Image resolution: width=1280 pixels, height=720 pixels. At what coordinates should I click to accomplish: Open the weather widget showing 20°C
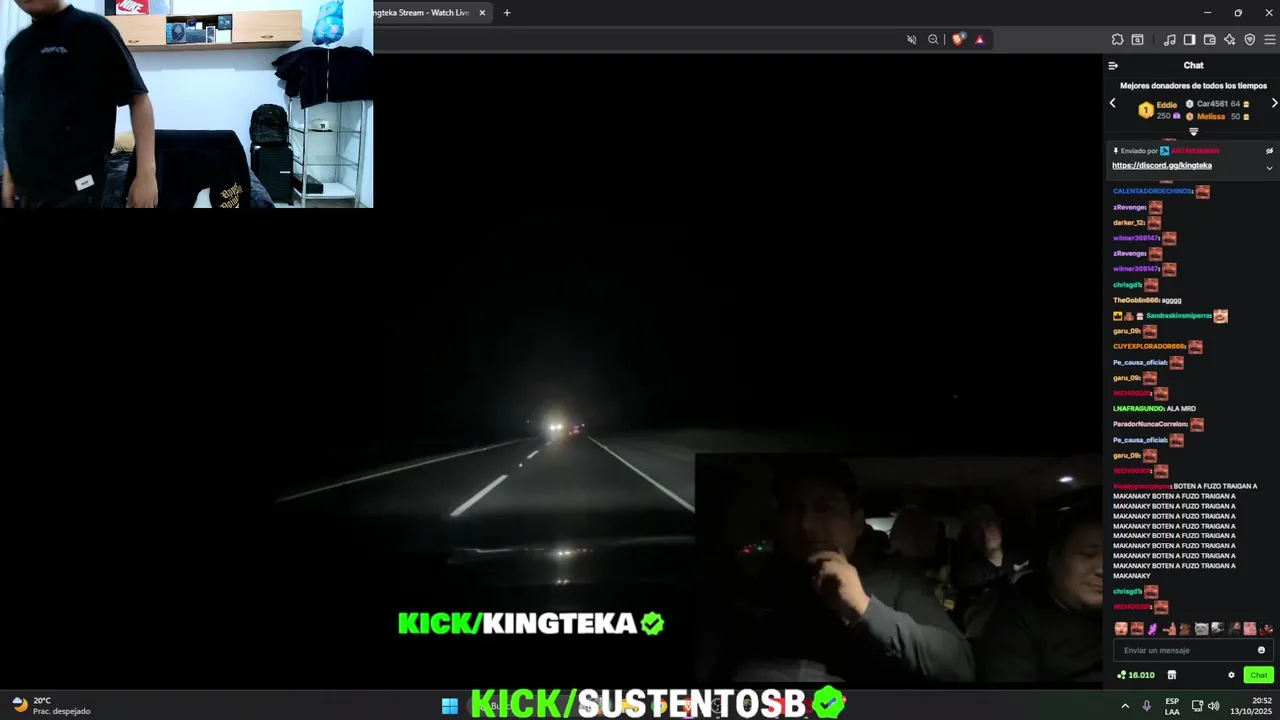click(x=52, y=706)
